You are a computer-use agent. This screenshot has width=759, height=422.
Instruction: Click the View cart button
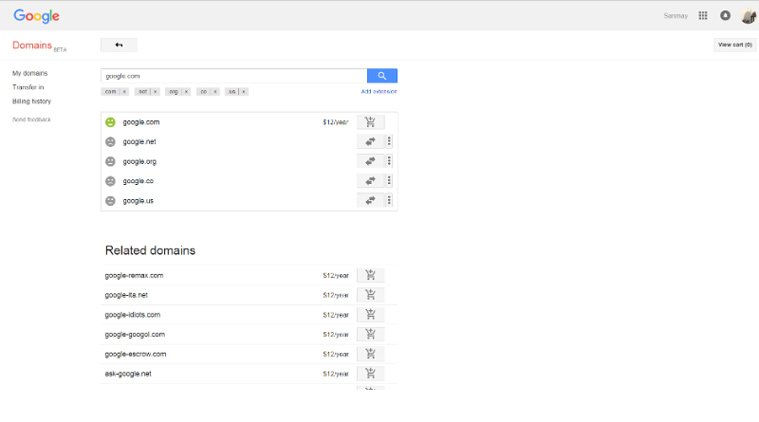734,45
